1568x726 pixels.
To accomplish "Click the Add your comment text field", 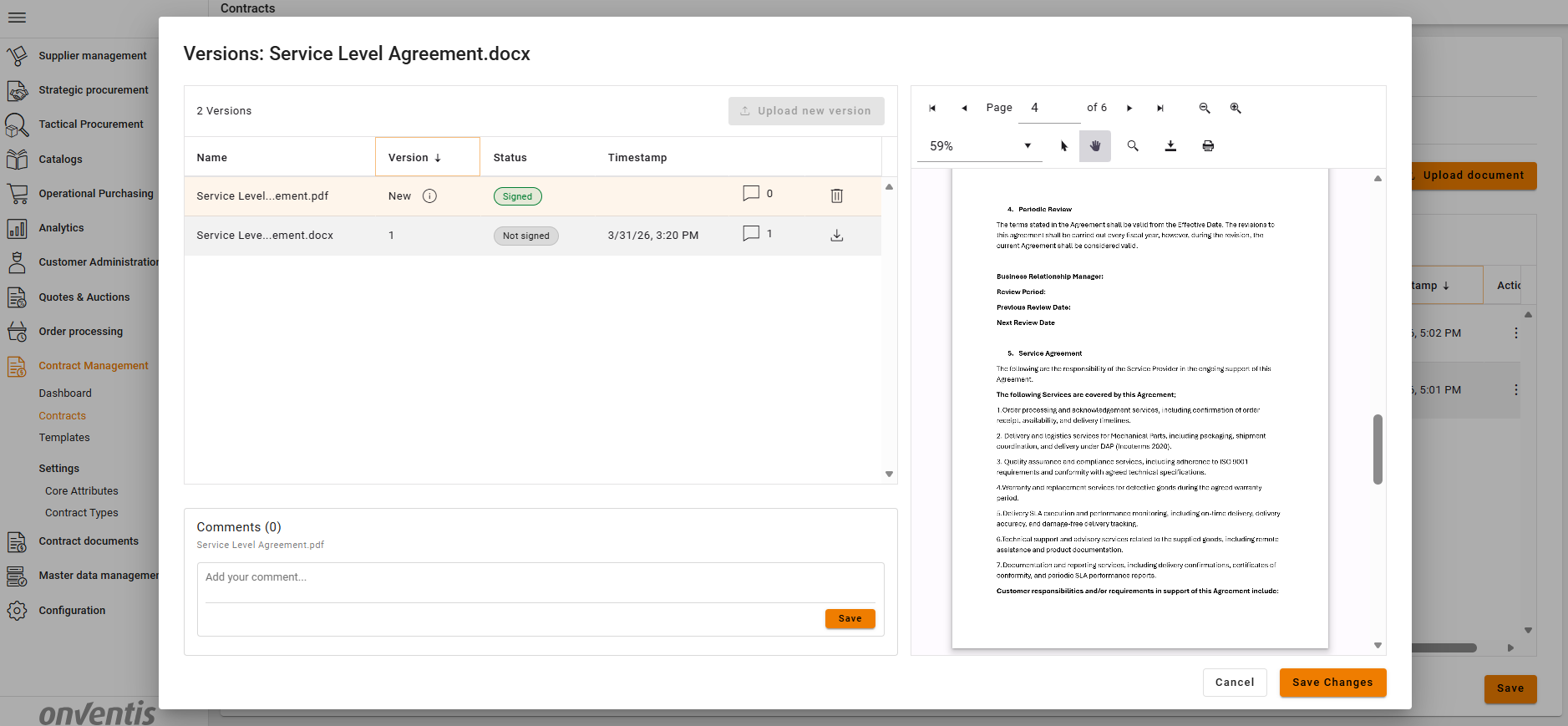I will click(x=540, y=577).
